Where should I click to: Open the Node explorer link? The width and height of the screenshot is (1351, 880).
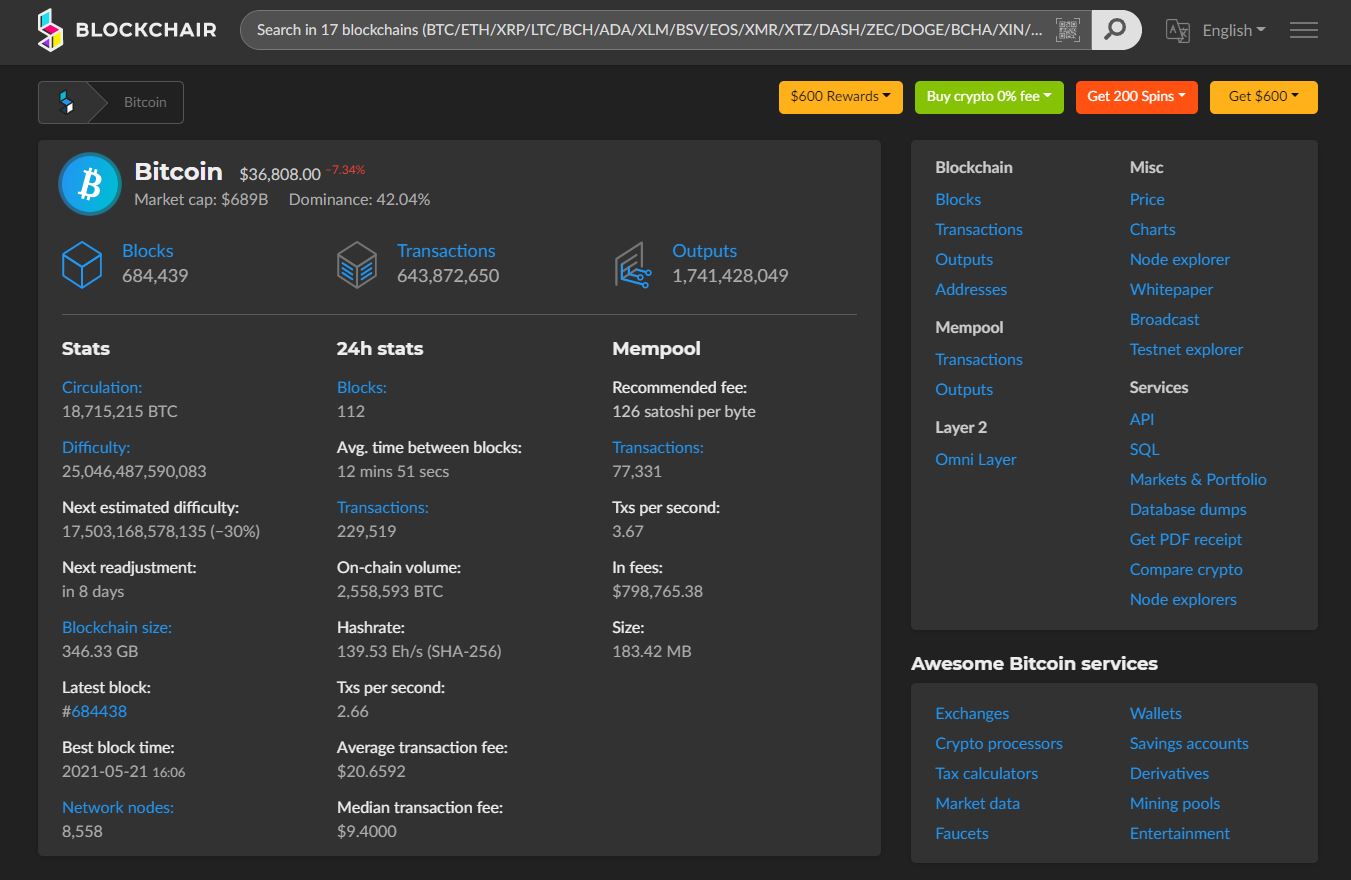(1180, 259)
